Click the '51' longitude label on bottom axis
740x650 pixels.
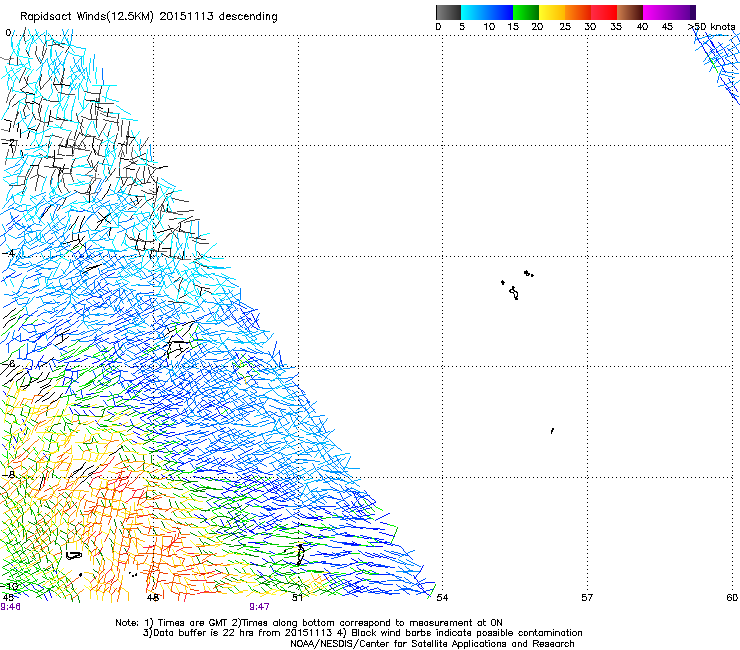[297, 598]
